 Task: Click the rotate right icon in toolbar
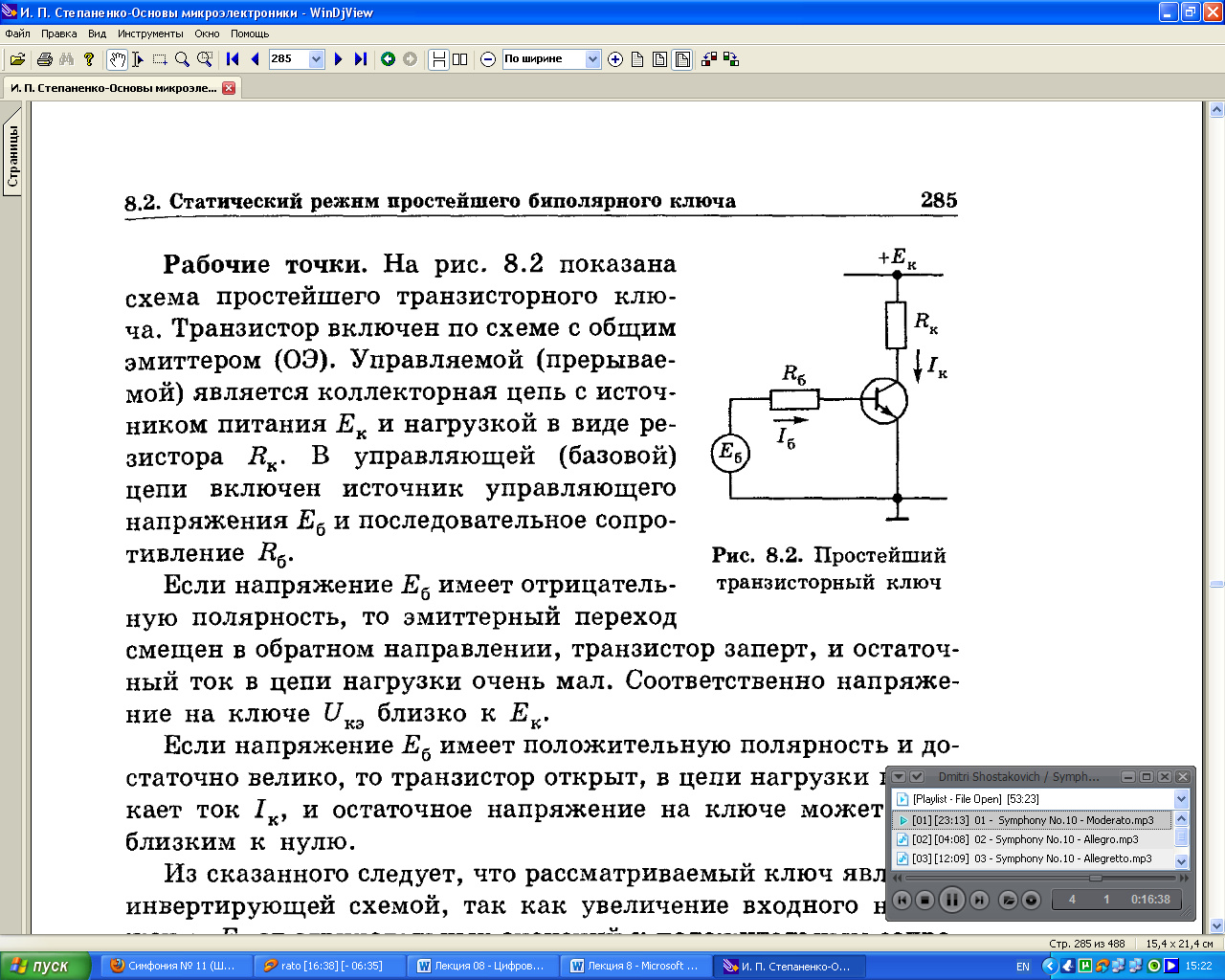[732, 59]
